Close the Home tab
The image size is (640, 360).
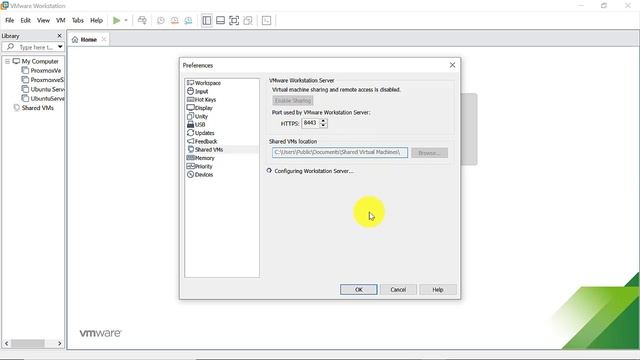tap(104, 39)
